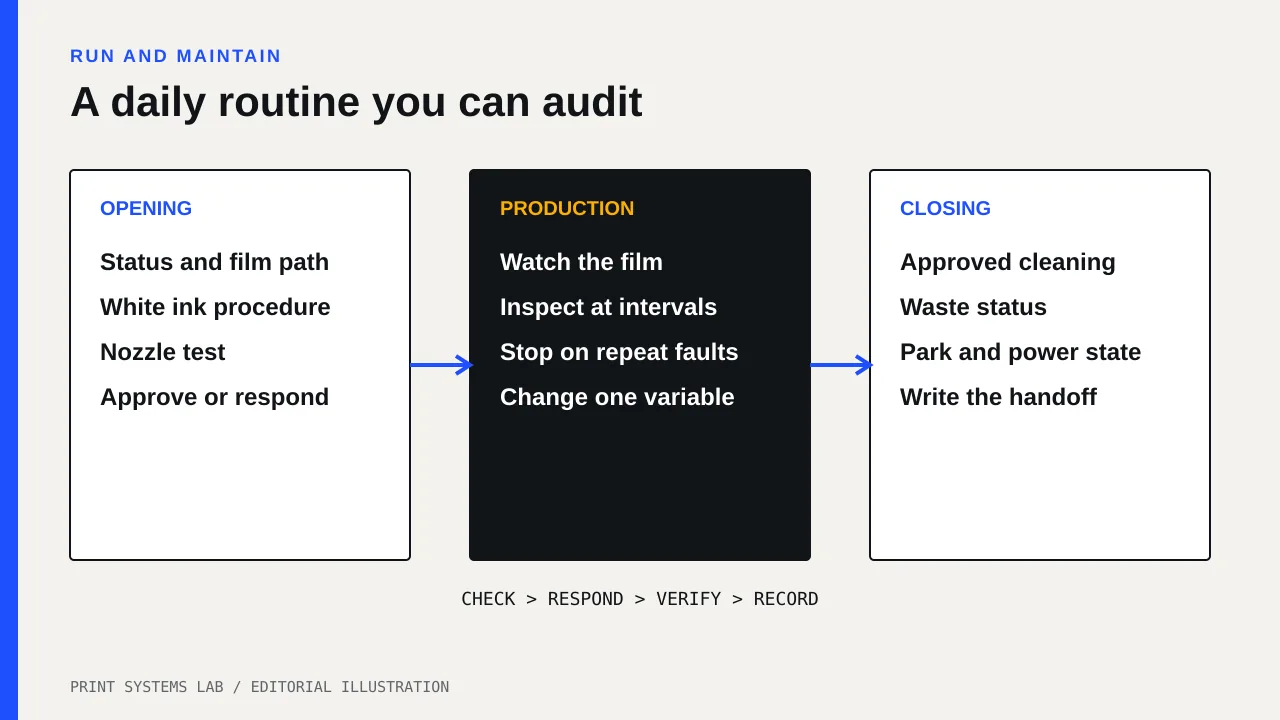Select the title "A daily routine you can audit"
The image size is (1280, 720).
[356, 102]
